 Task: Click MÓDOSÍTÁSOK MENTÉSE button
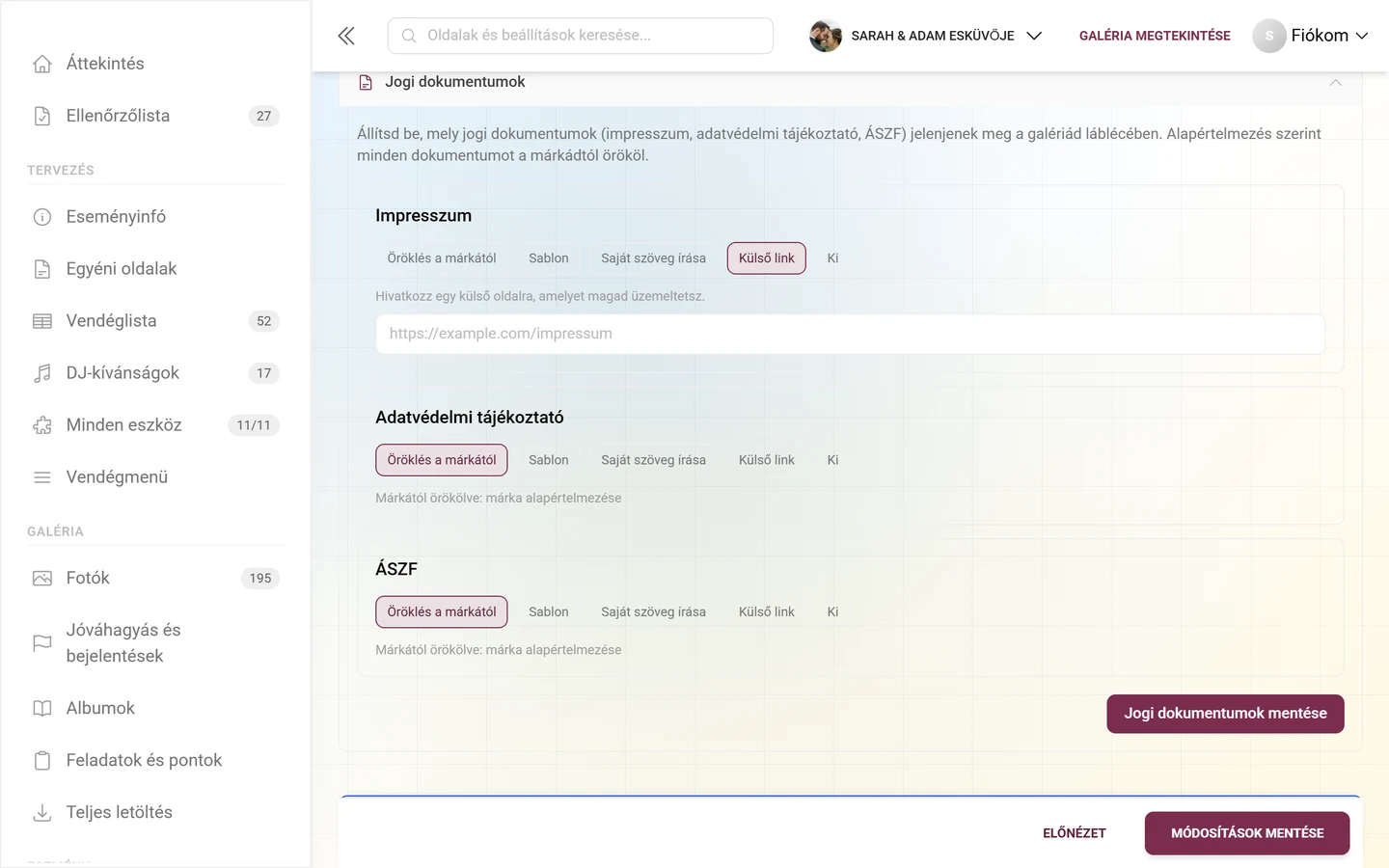click(1247, 833)
